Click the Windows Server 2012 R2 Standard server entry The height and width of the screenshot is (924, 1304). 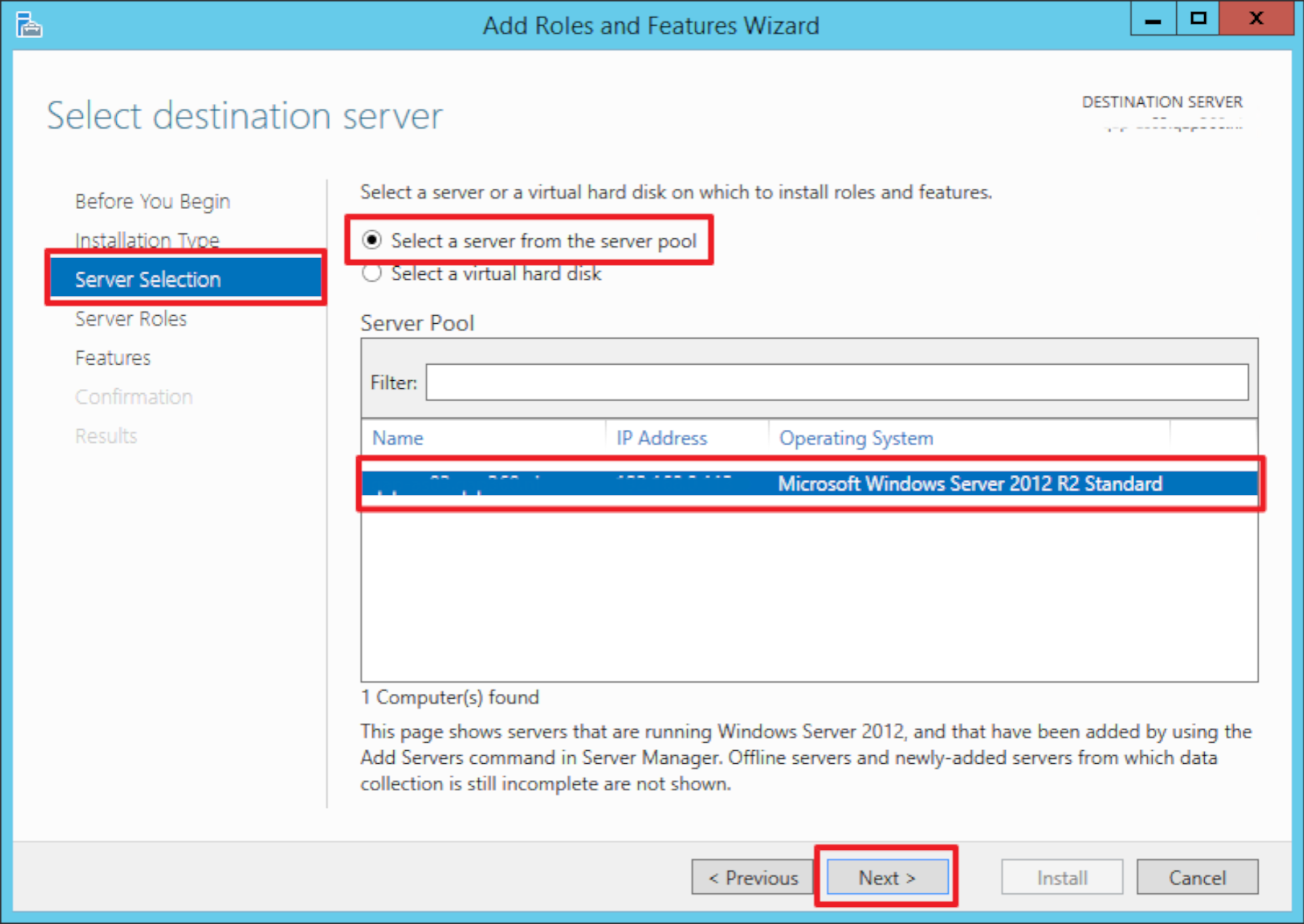[x=811, y=484]
